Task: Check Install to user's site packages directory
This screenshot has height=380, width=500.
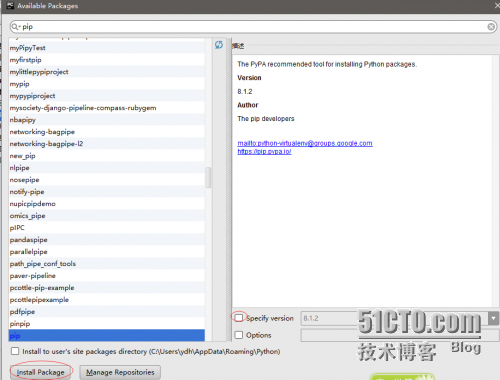Action: pos(15,351)
